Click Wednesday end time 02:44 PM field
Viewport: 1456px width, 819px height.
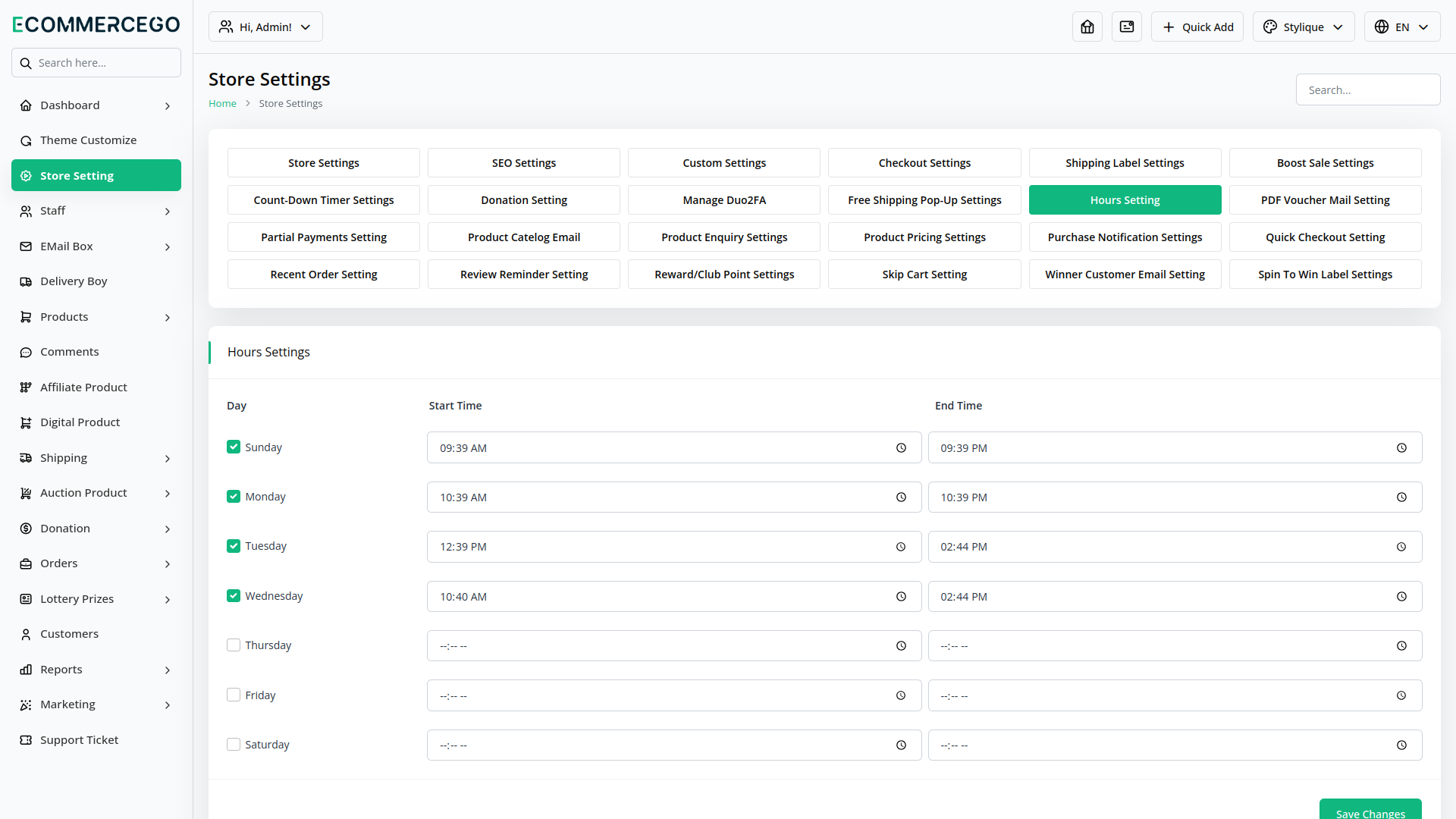tap(1175, 597)
